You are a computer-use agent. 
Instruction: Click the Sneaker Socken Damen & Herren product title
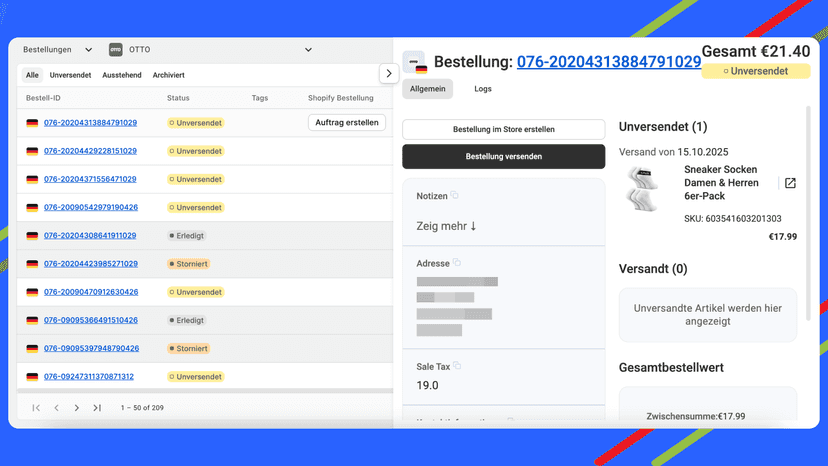click(x=721, y=183)
